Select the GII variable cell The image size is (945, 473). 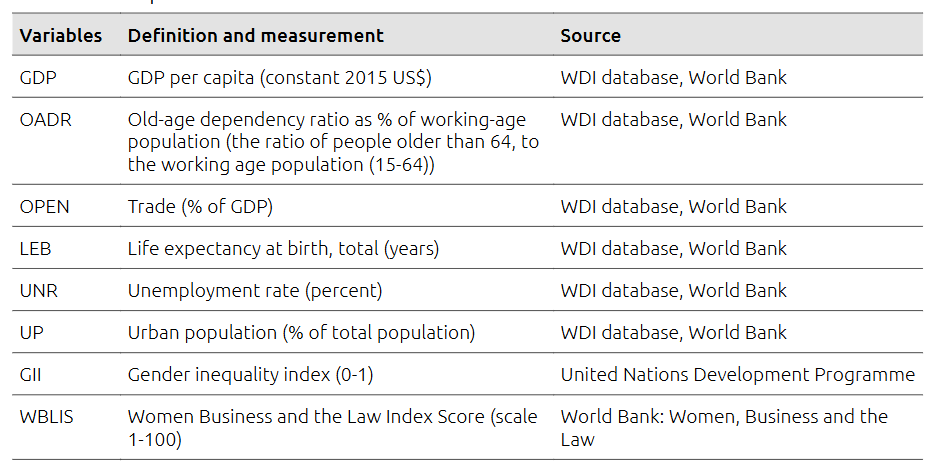pos(32,375)
